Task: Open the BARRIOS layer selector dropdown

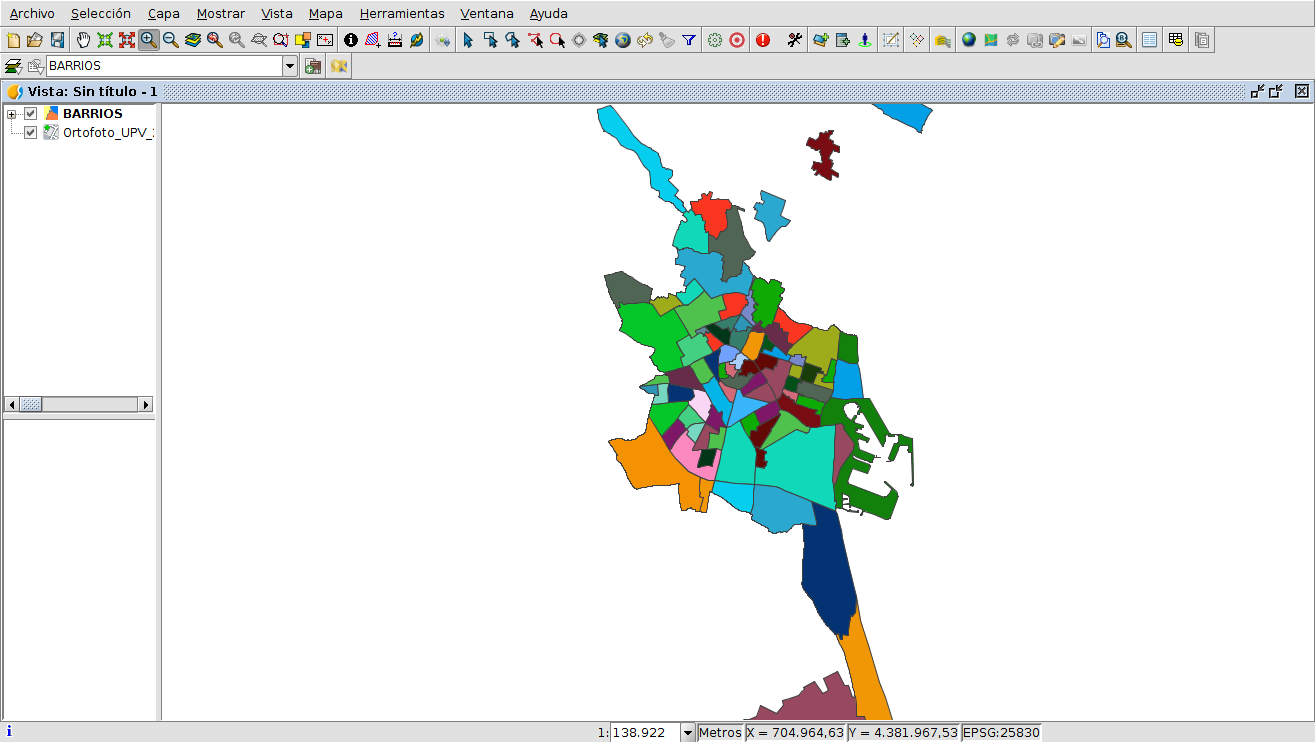Action: [290, 66]
